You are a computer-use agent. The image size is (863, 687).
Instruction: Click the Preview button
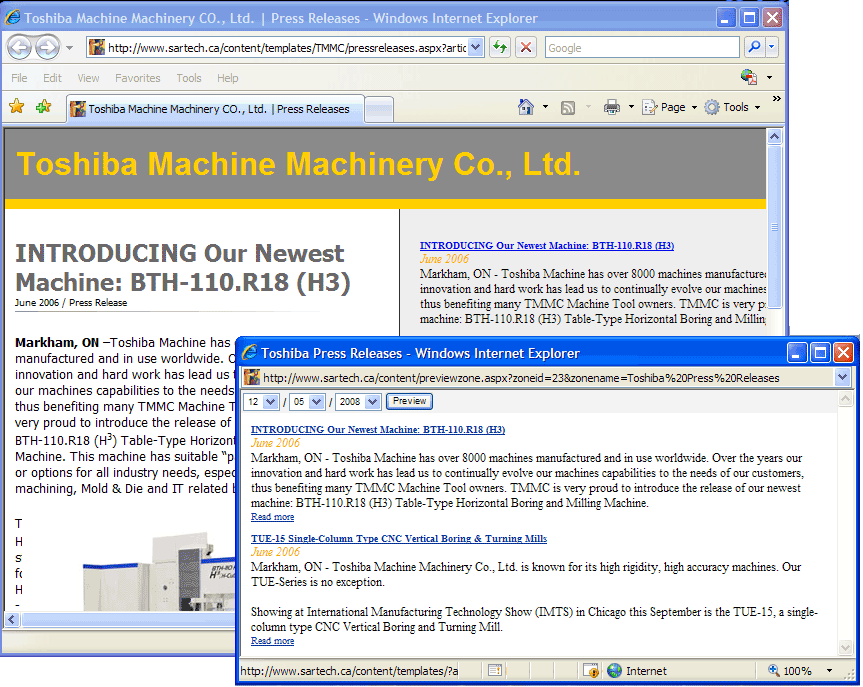(x=409, y=401)
